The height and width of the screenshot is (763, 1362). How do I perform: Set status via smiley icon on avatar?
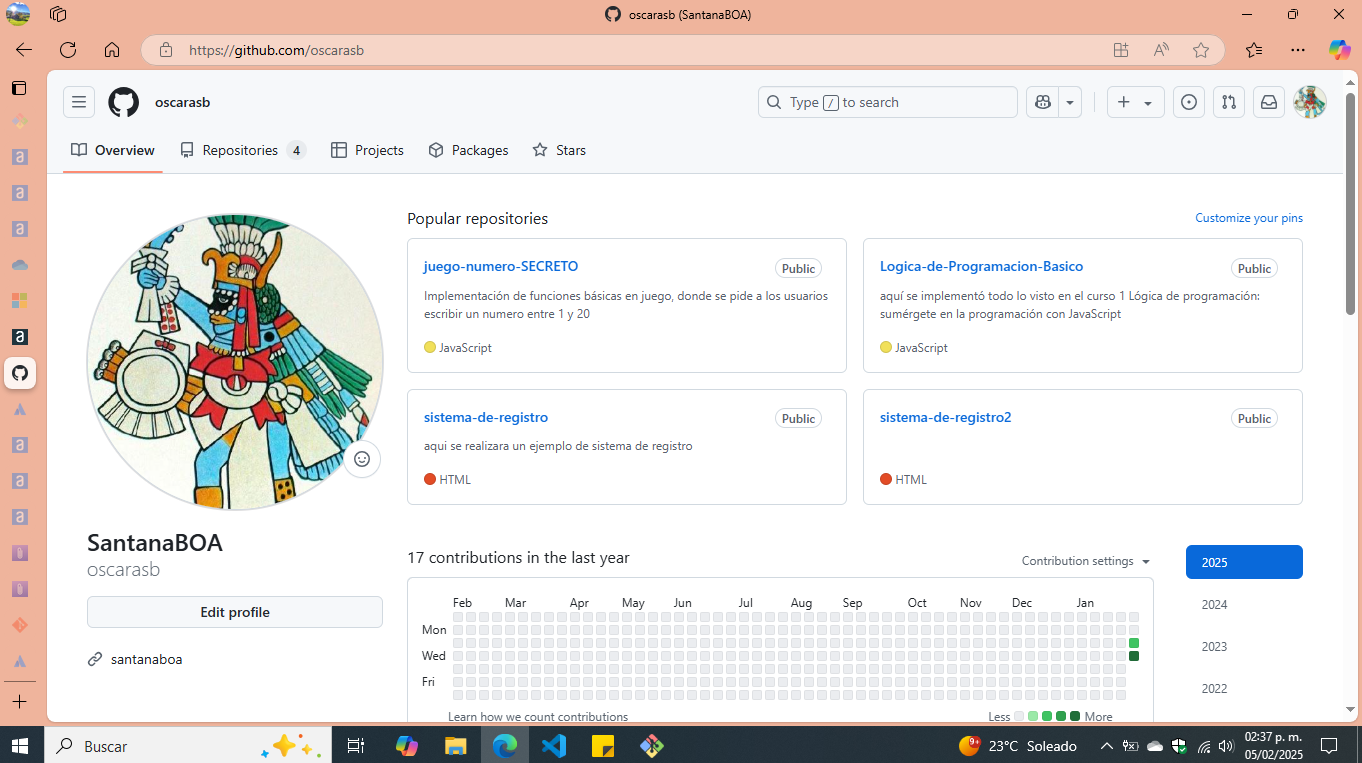click(362, 459)
